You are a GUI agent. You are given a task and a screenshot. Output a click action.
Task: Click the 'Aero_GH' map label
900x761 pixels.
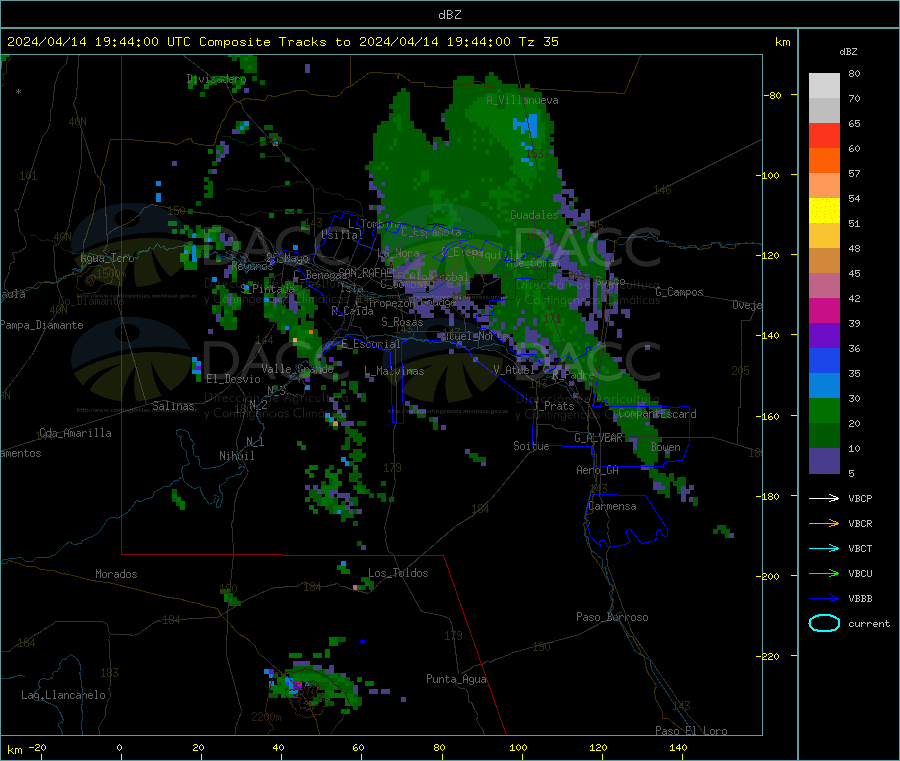pyautogui.click(x=597, y=470)
